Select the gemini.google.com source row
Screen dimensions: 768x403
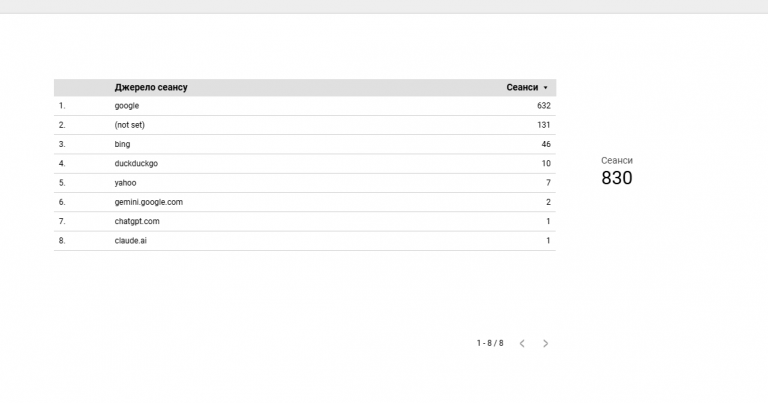click(x=305, y=202)
